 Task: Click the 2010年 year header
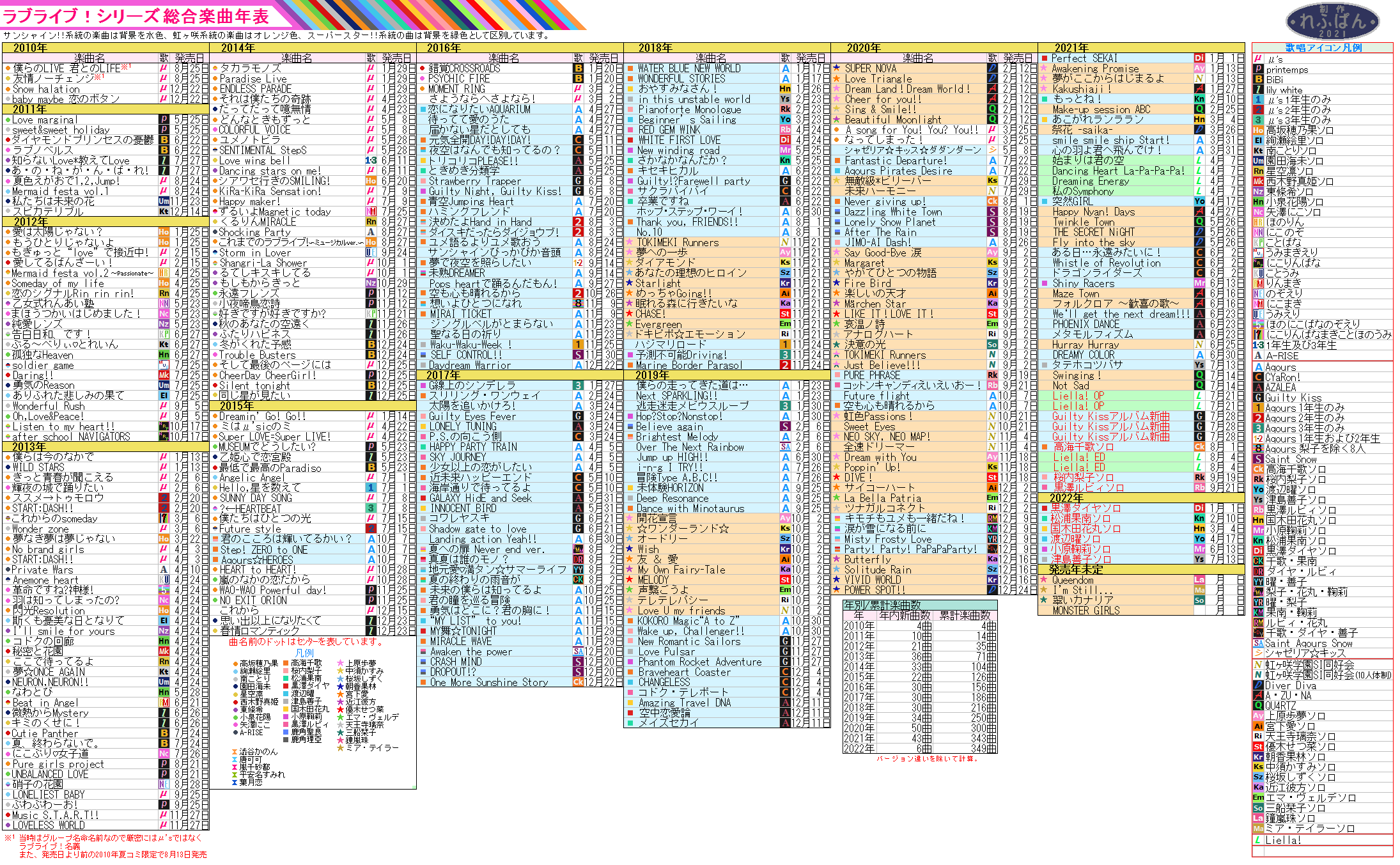coord(105,48)
